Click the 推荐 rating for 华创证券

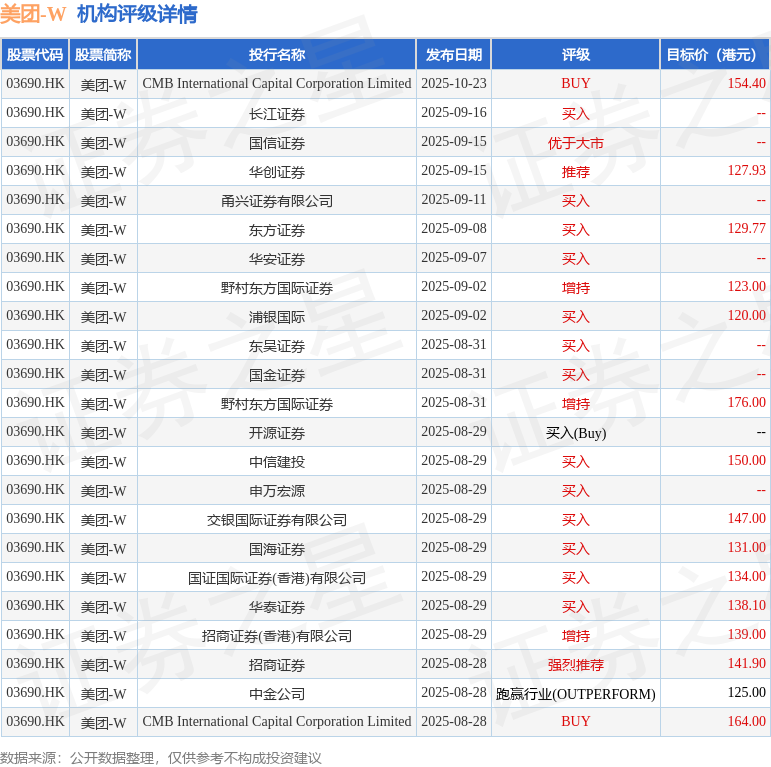click(x=576, y=172)
